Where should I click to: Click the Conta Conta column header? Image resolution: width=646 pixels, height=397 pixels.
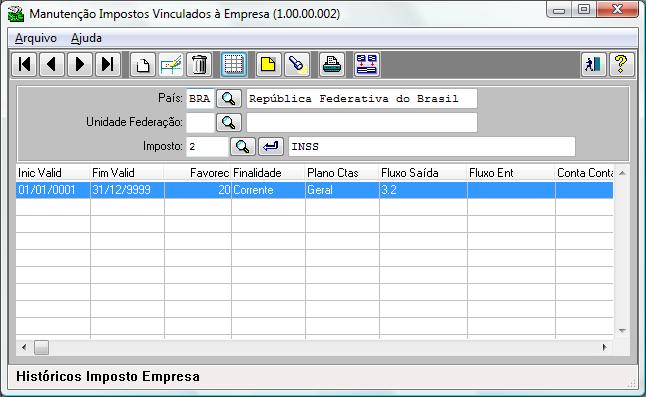[584, 173]
